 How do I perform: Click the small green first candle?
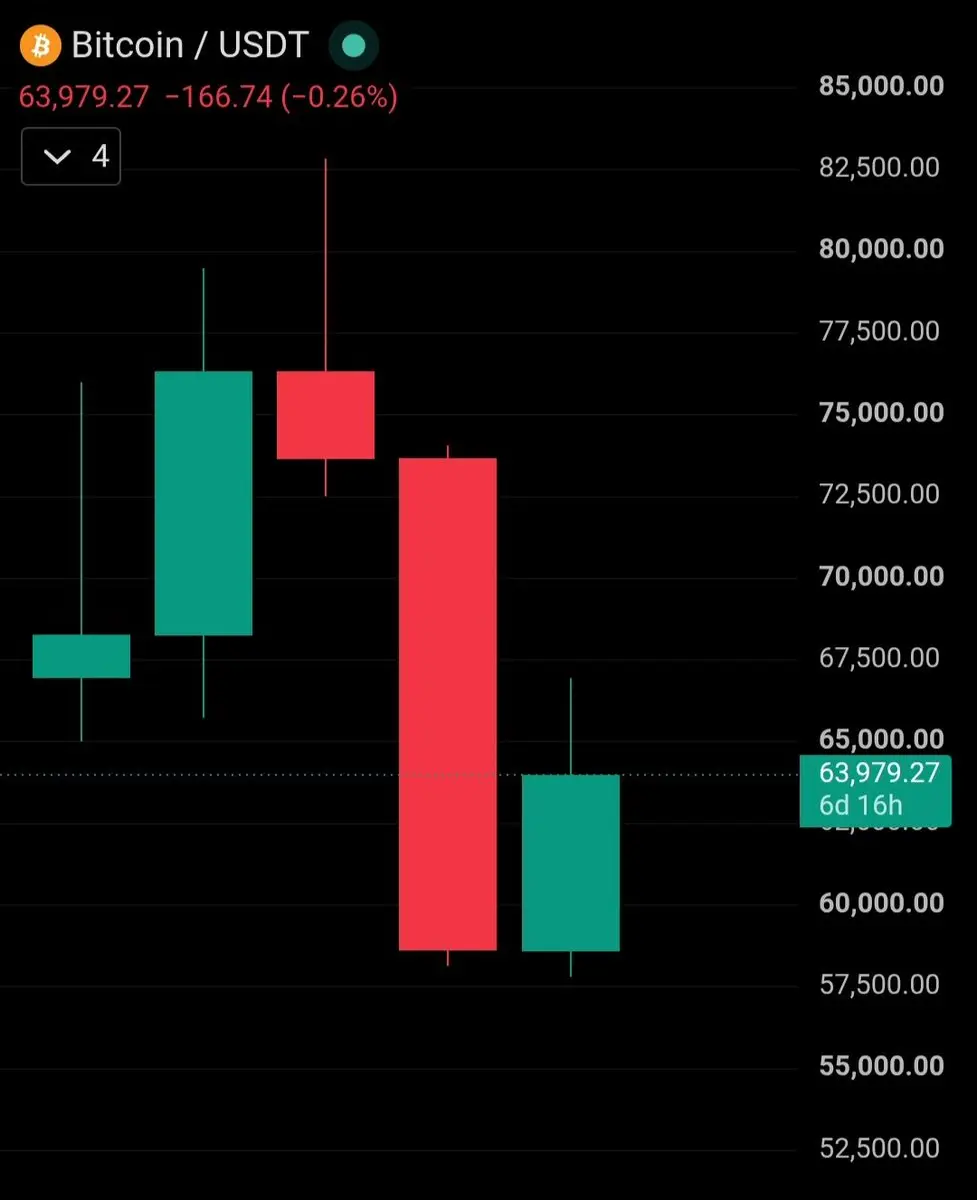[x=81, y=656]
